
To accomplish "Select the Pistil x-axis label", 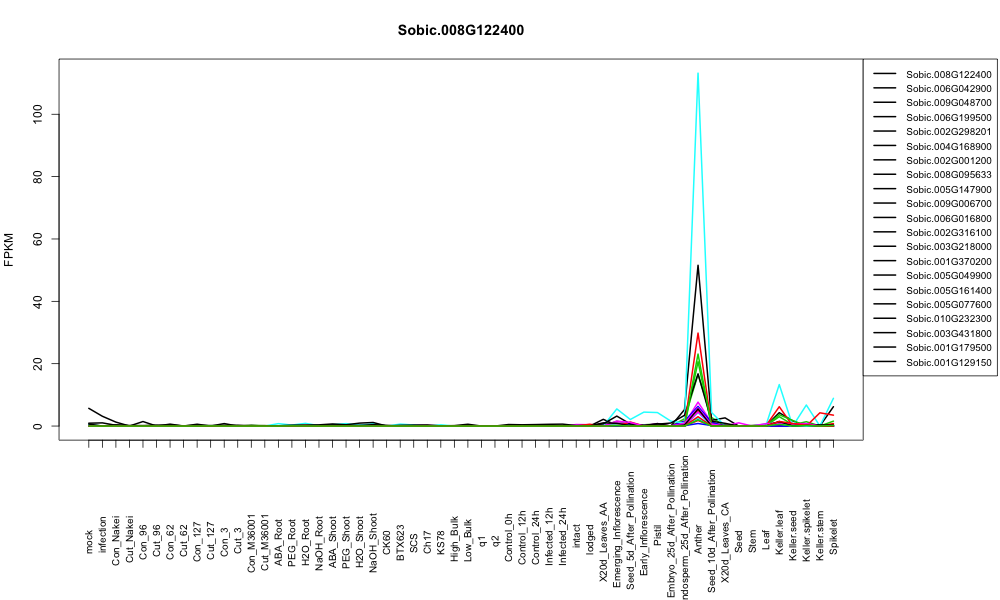I will (658, 542).
